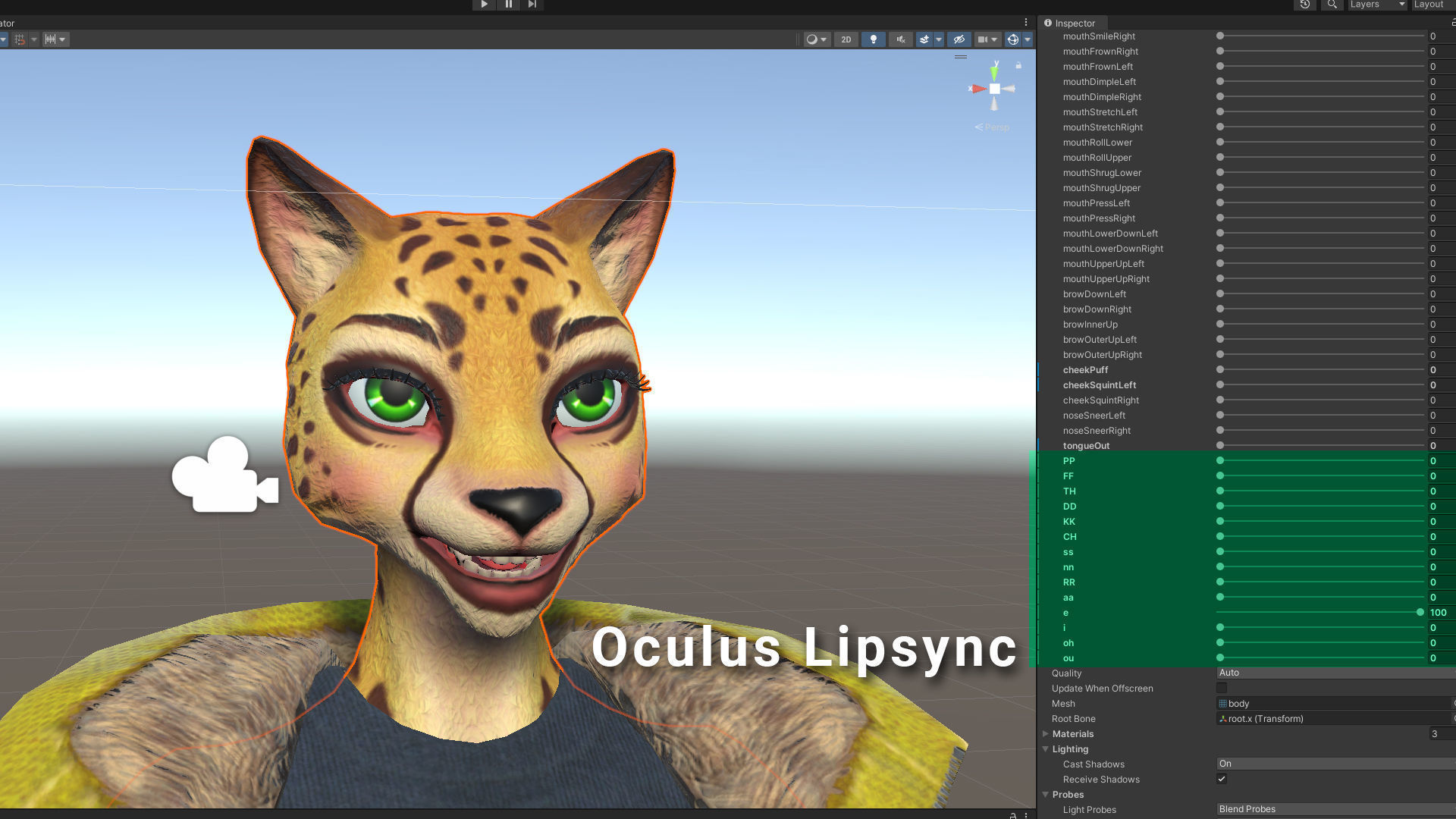Expand the Materials section

[x=1045, y=734]
